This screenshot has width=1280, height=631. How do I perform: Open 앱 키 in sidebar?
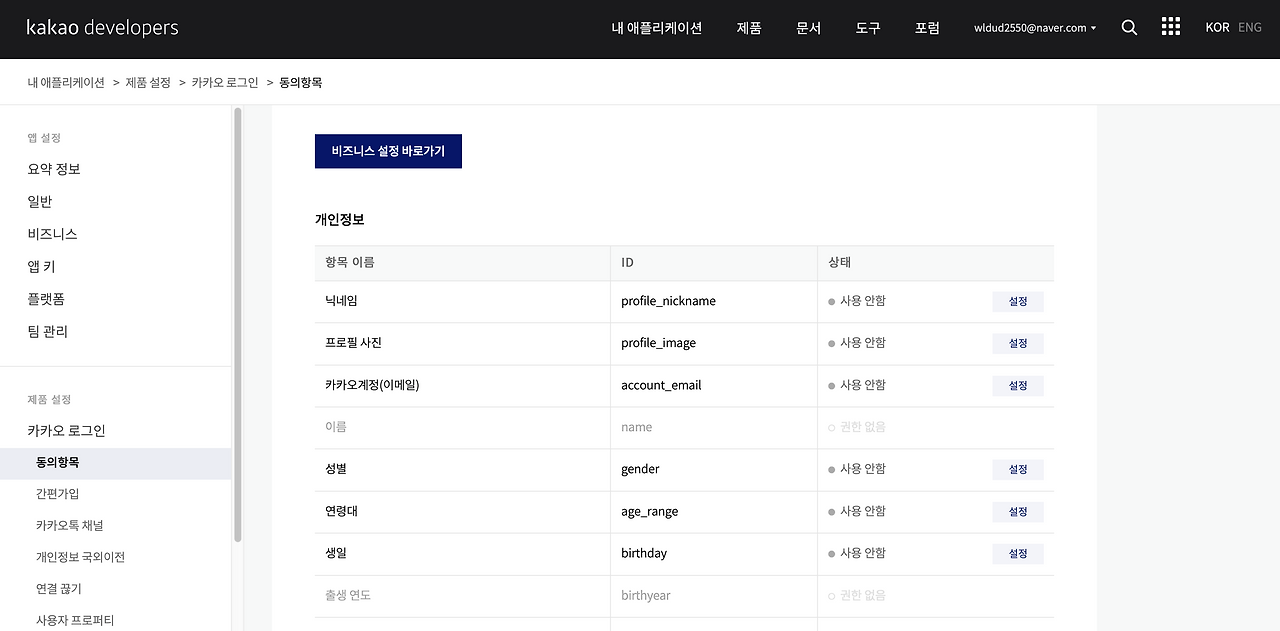pyautogui.click(x=41, y=266)
